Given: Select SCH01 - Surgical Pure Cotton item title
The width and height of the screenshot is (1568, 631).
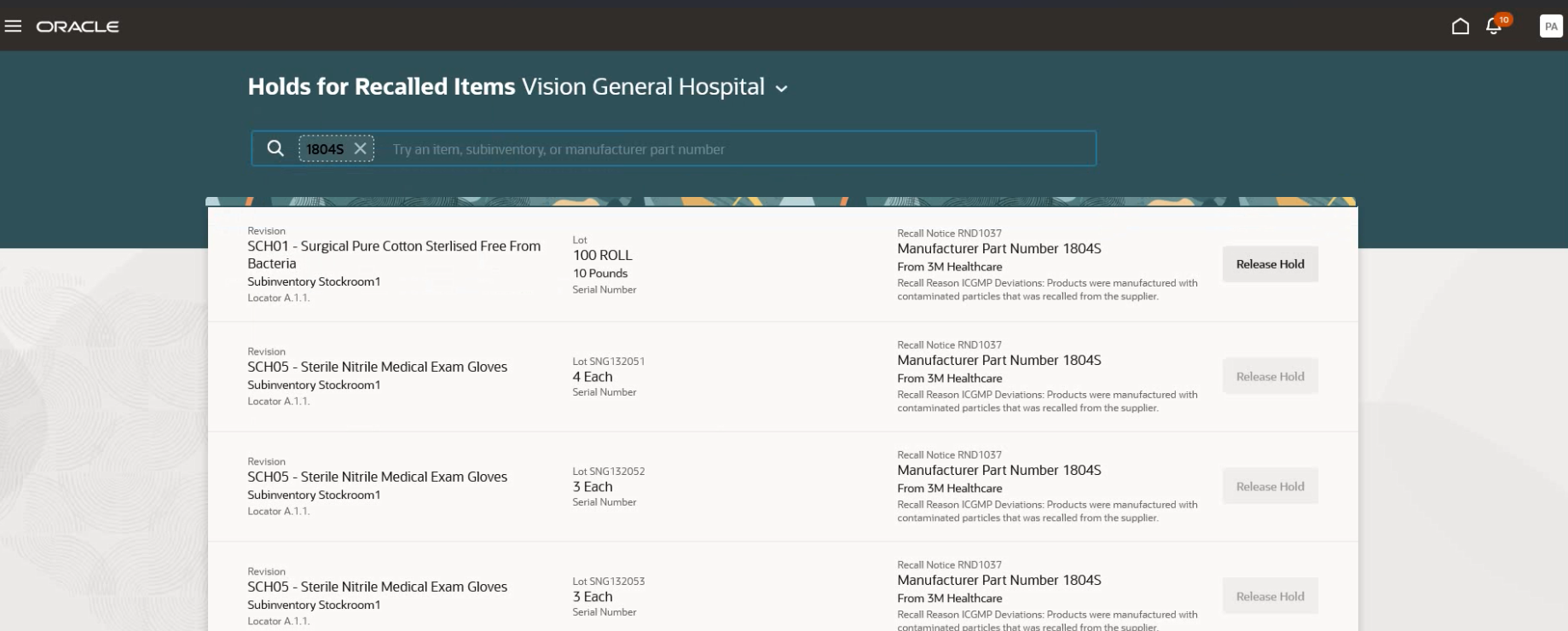Looking at the screenshot, I should coord(394,255).
